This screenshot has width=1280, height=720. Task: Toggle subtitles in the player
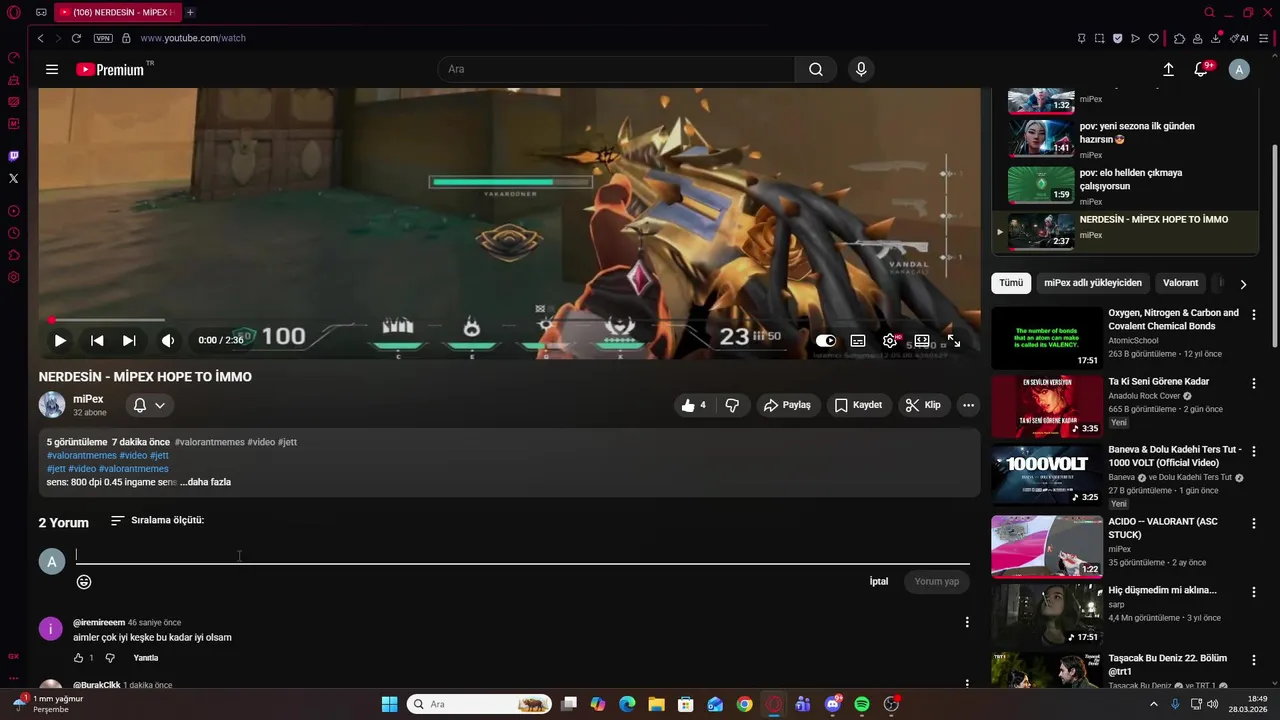858,340
